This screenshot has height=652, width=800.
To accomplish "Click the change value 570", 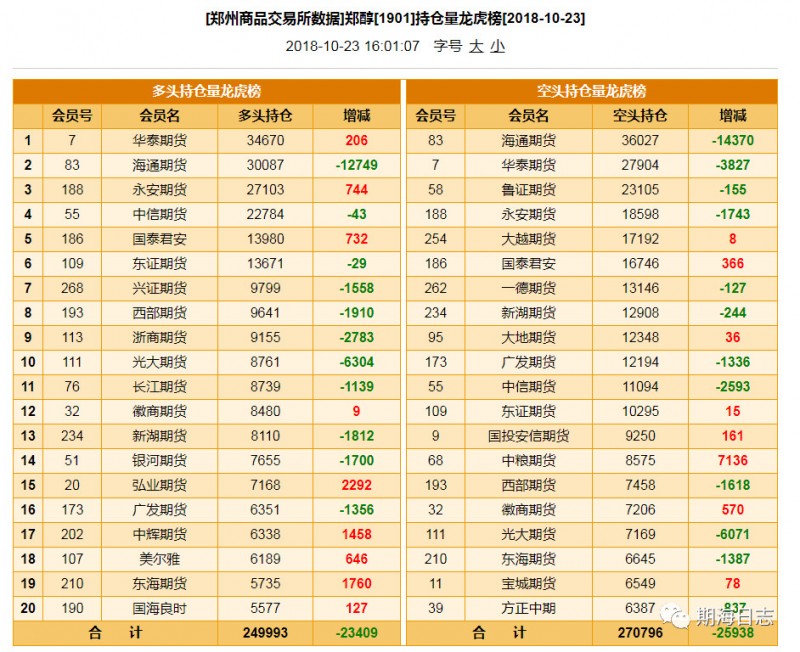I will (733, 510).
